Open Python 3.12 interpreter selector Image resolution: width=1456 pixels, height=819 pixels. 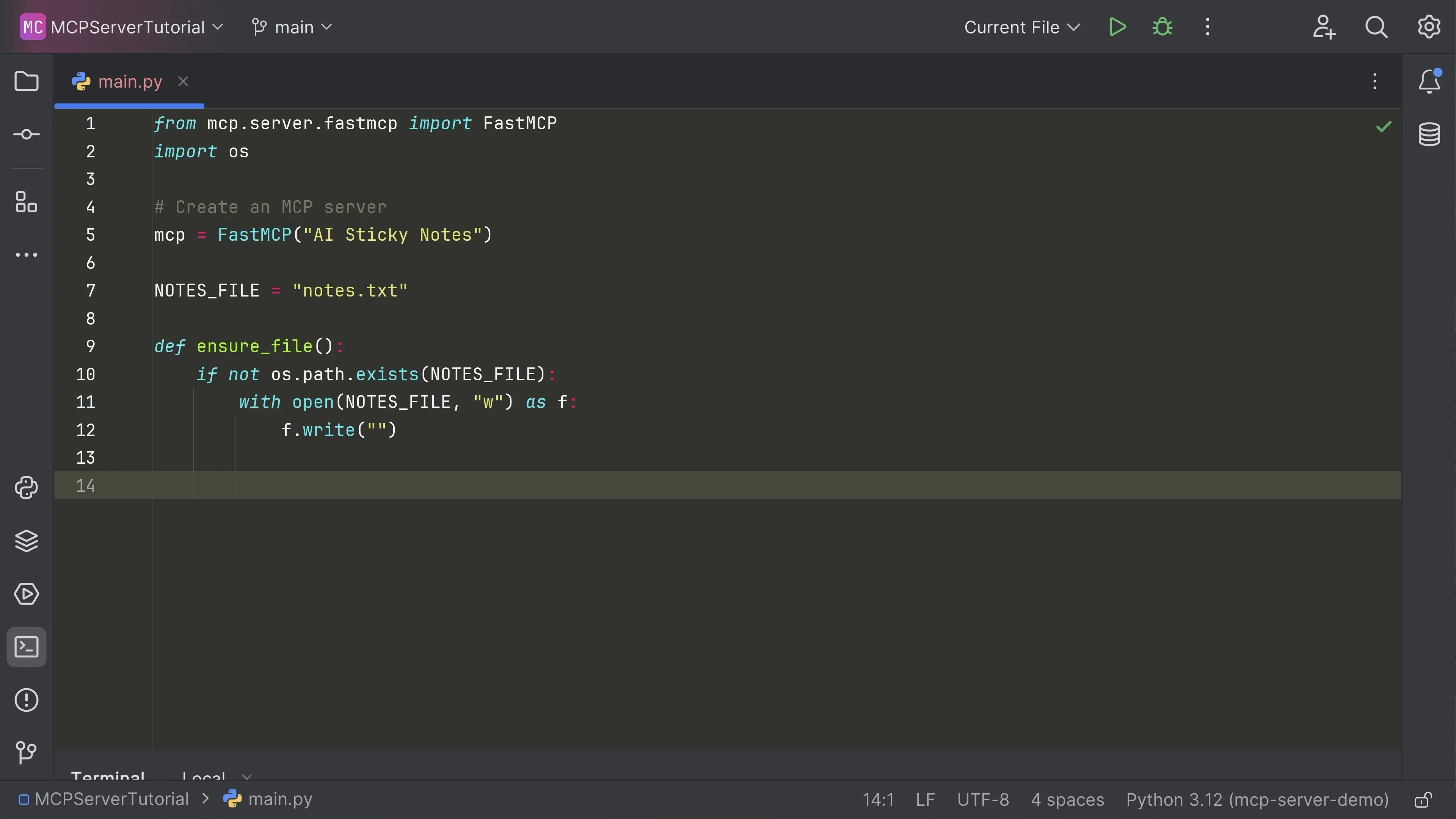click(x=1257, y=800)
